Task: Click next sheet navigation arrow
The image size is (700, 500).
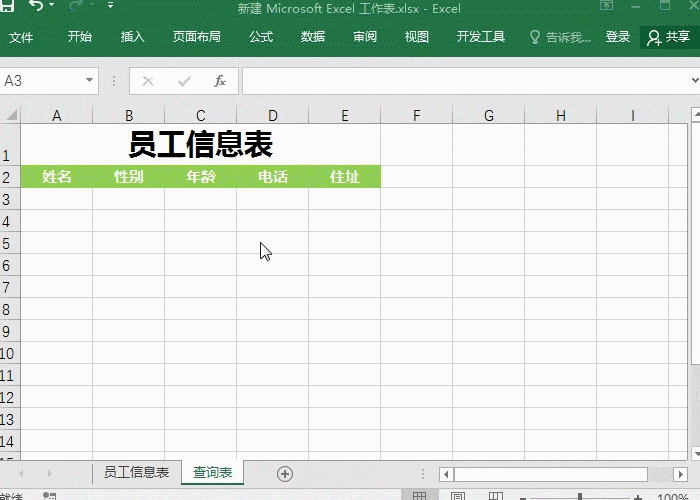Action: pyautogui.click(x=50, y=473)
